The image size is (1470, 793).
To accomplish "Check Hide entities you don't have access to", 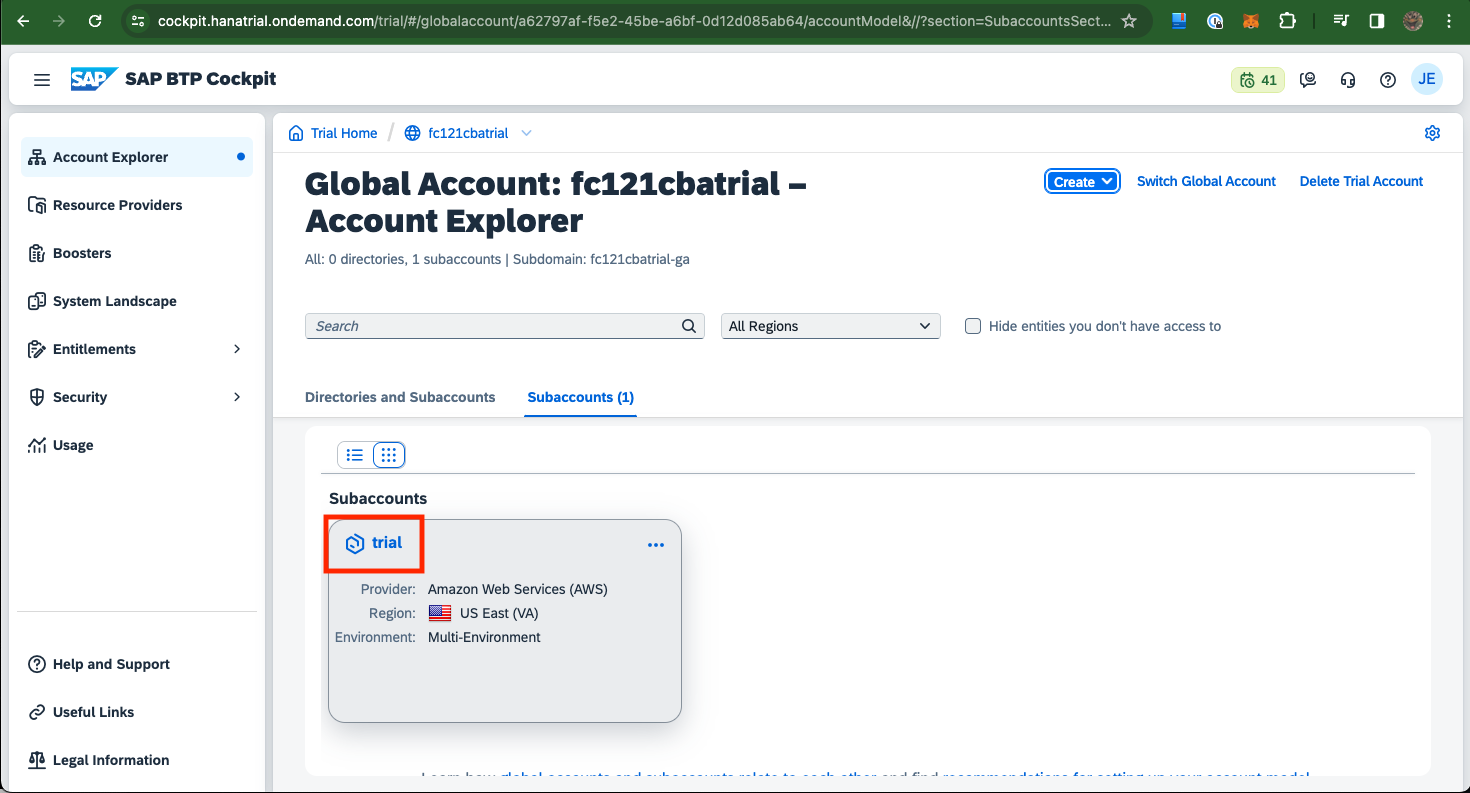I will (973, 326).
